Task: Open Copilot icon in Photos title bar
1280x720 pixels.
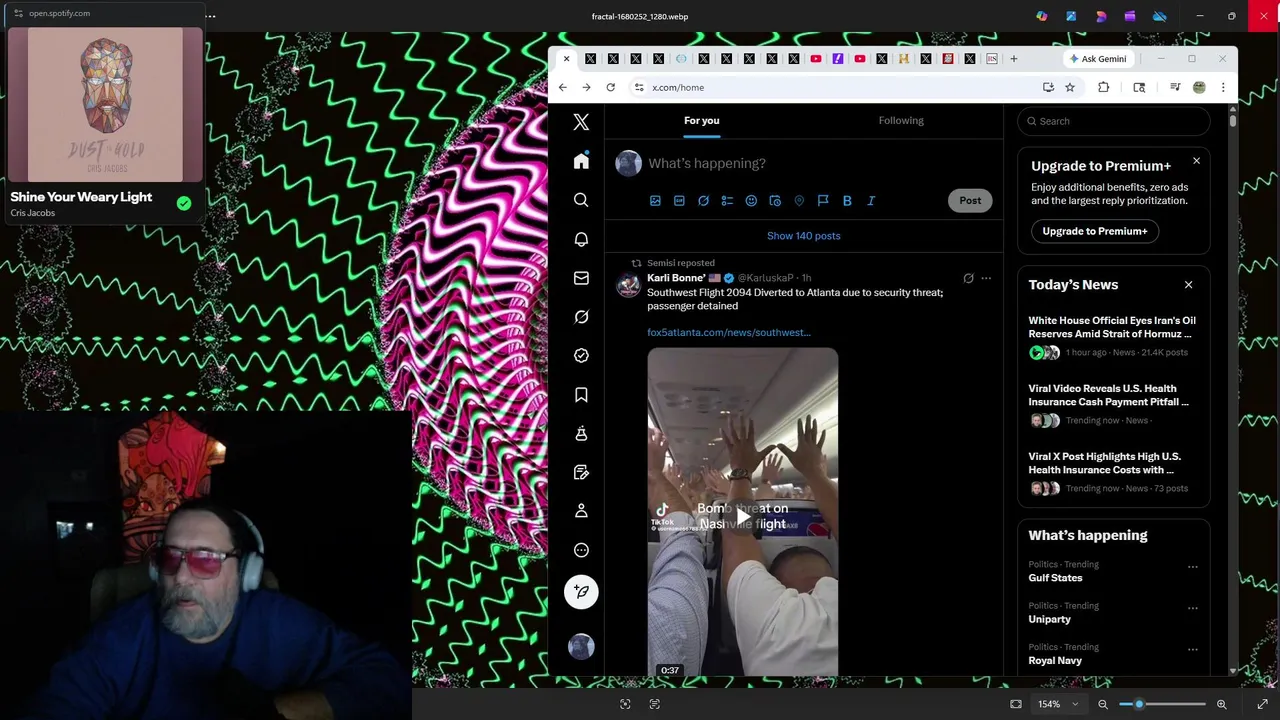Action: click(x=1042, y=16)
